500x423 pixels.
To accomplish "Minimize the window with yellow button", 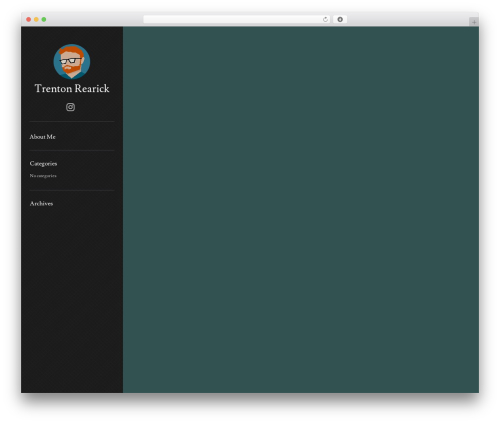I will pyautogui.click(x=36, y=20).
